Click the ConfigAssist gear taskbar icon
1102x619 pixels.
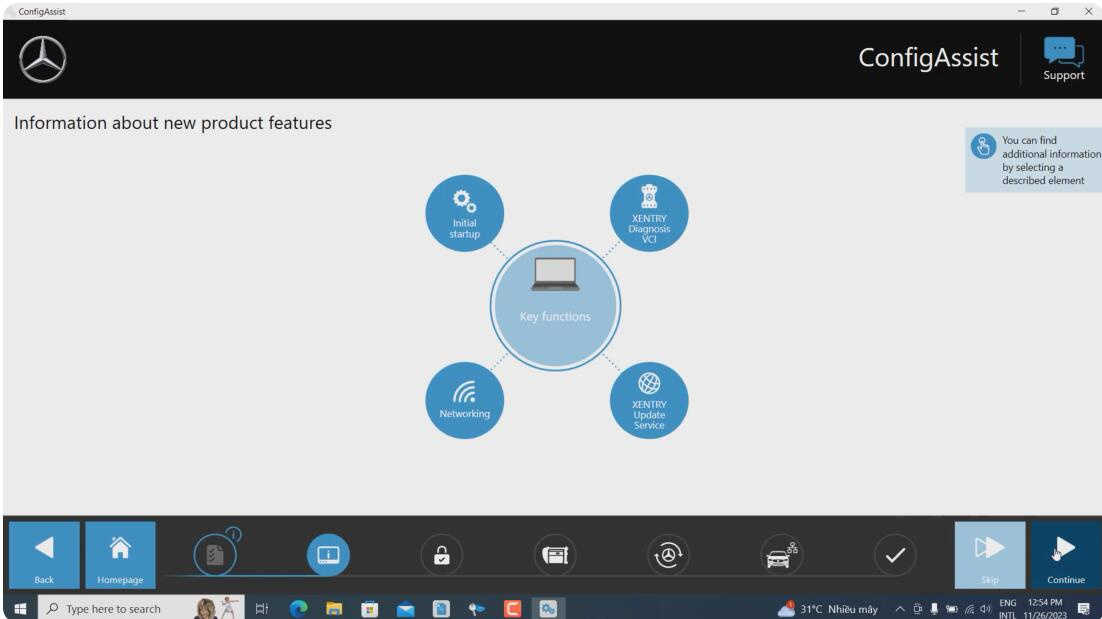[547, 608]
